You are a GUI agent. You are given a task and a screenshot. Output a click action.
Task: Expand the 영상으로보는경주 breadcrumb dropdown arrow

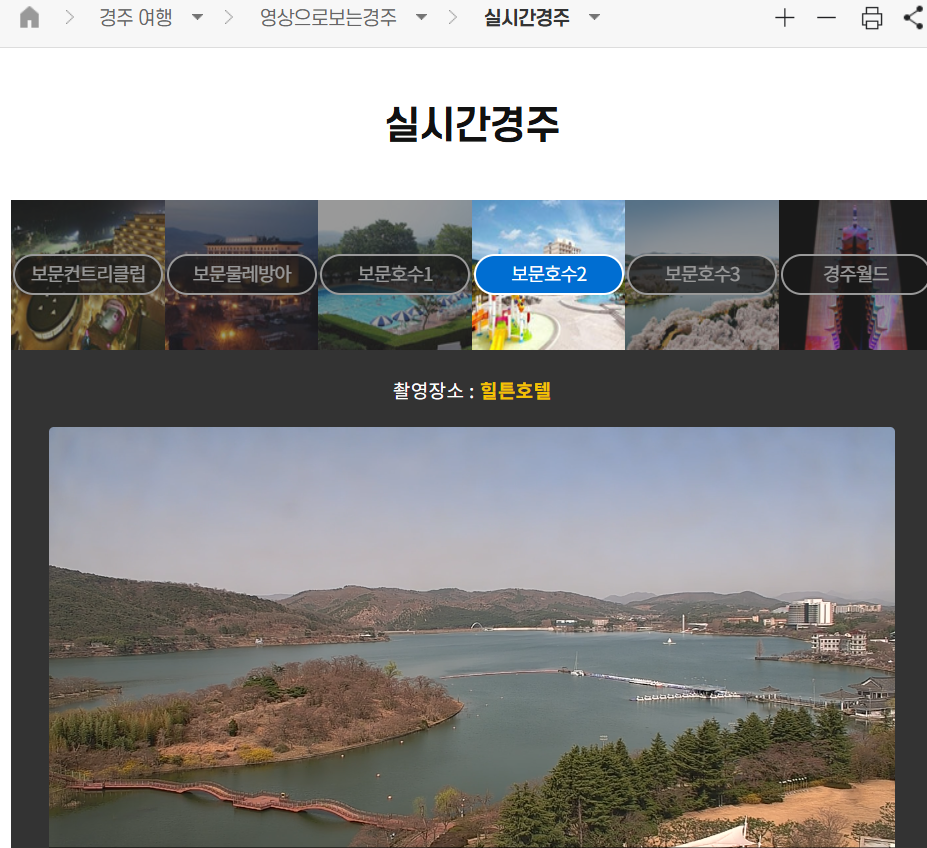tap(421, 17)
